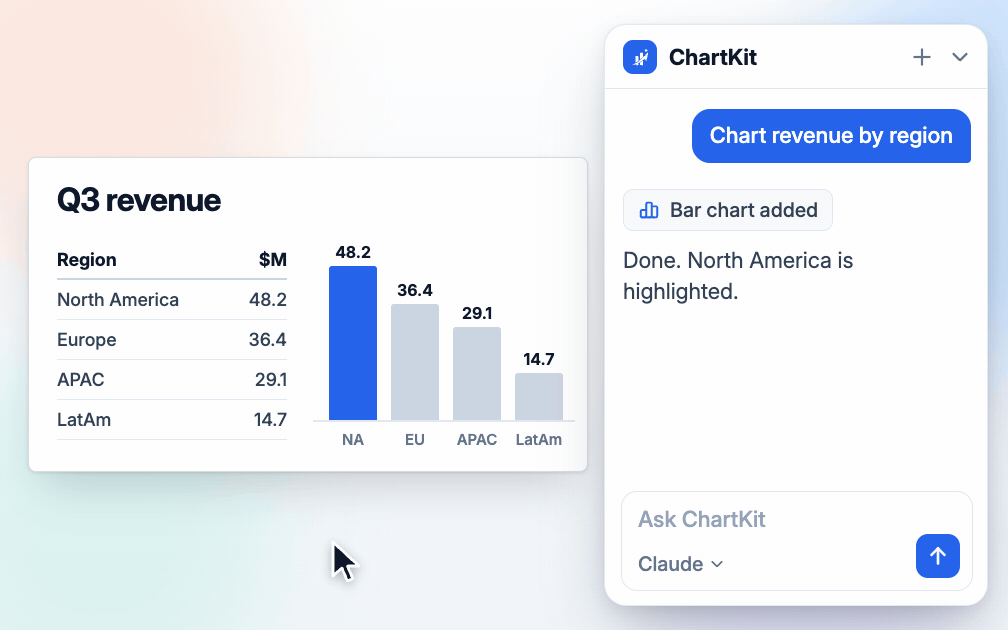The height and width of the screenshot is (630, 1008).
Task: Click the APAC axis label under chart
Action: click(x=477, y=440)
